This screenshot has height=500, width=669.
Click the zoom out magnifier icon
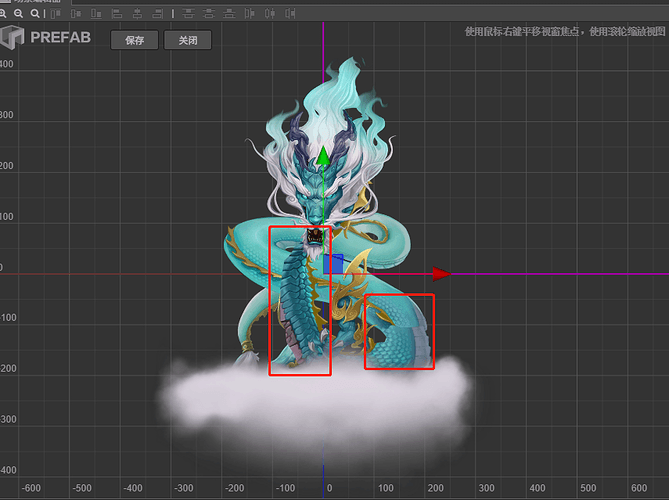tap(18, 14)
